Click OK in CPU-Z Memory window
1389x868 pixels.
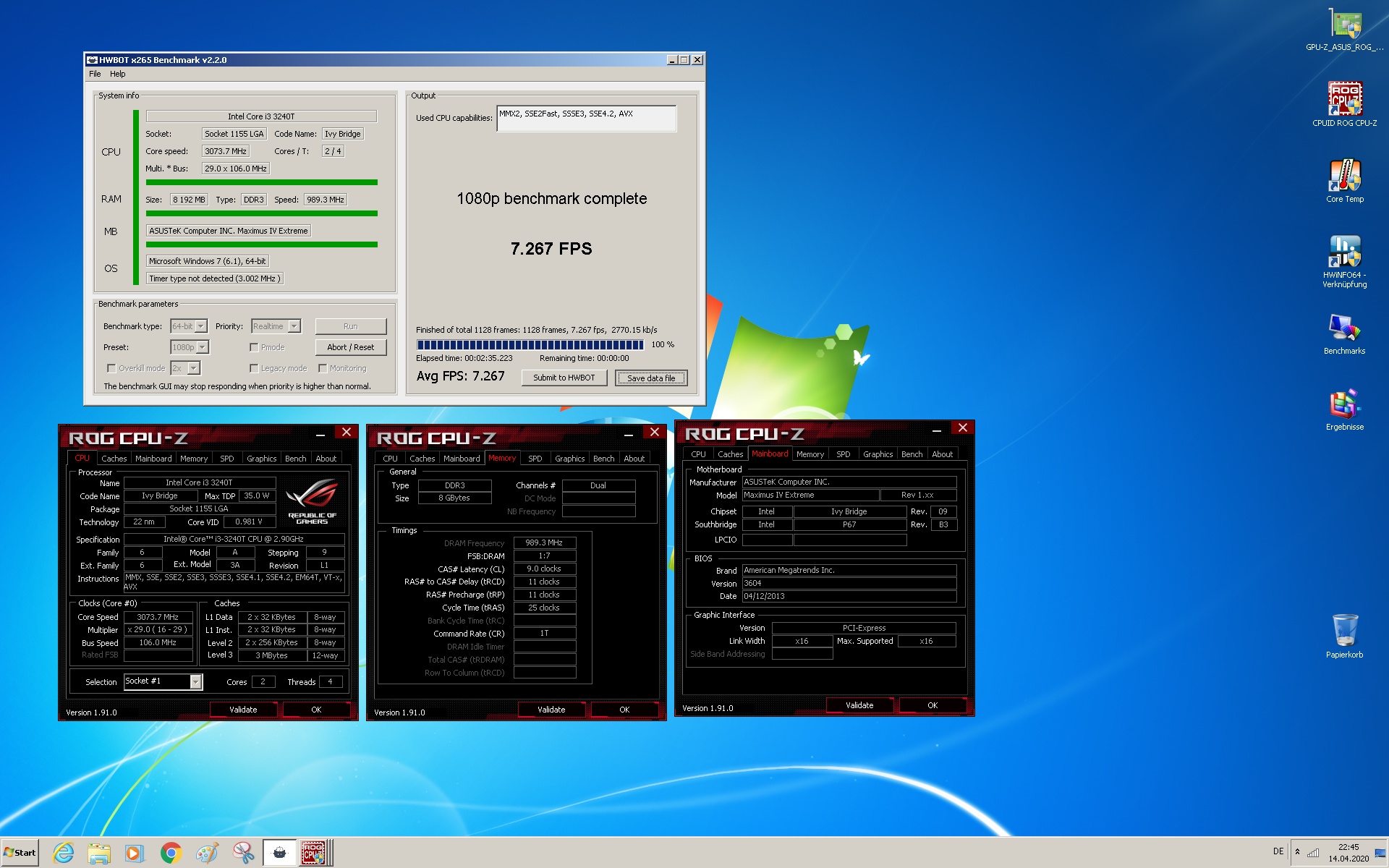[624, 710]
